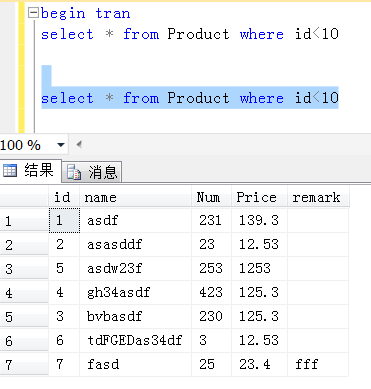371x389 pixels.
Task: Select the name column header
Action: [x=135, y=197]
